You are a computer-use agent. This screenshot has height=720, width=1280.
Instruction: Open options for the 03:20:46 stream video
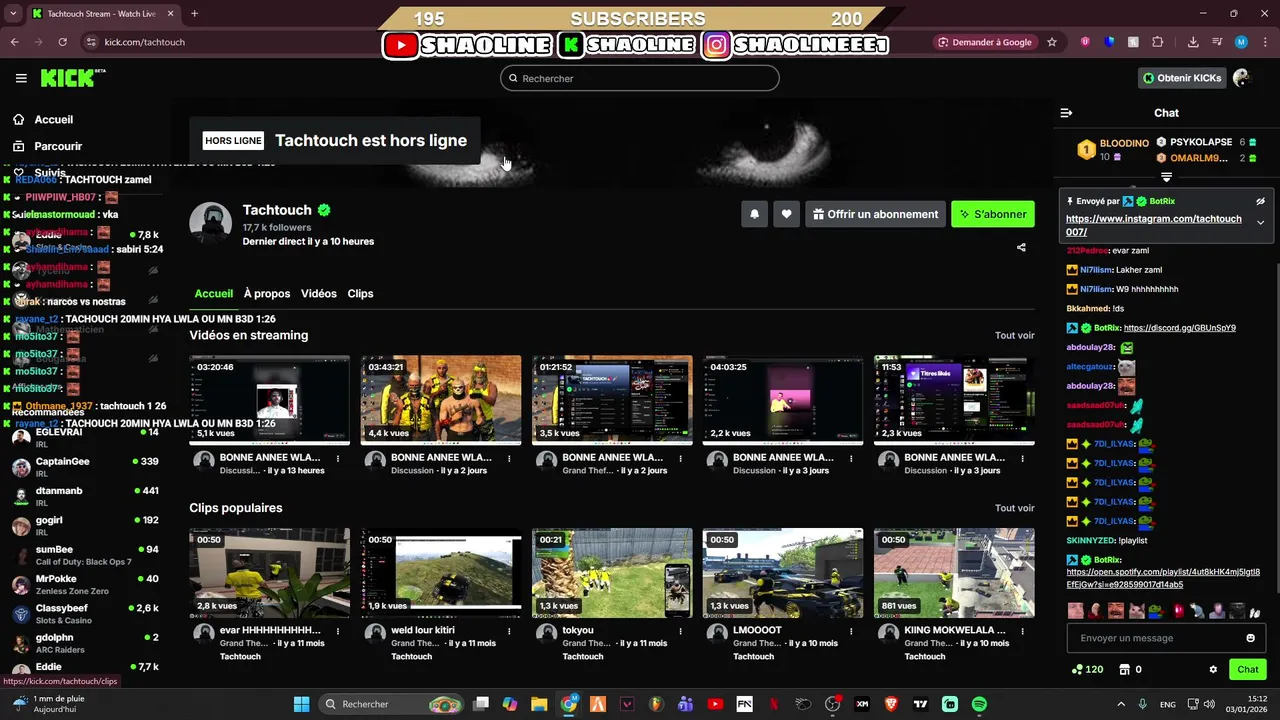click(338, 458)
